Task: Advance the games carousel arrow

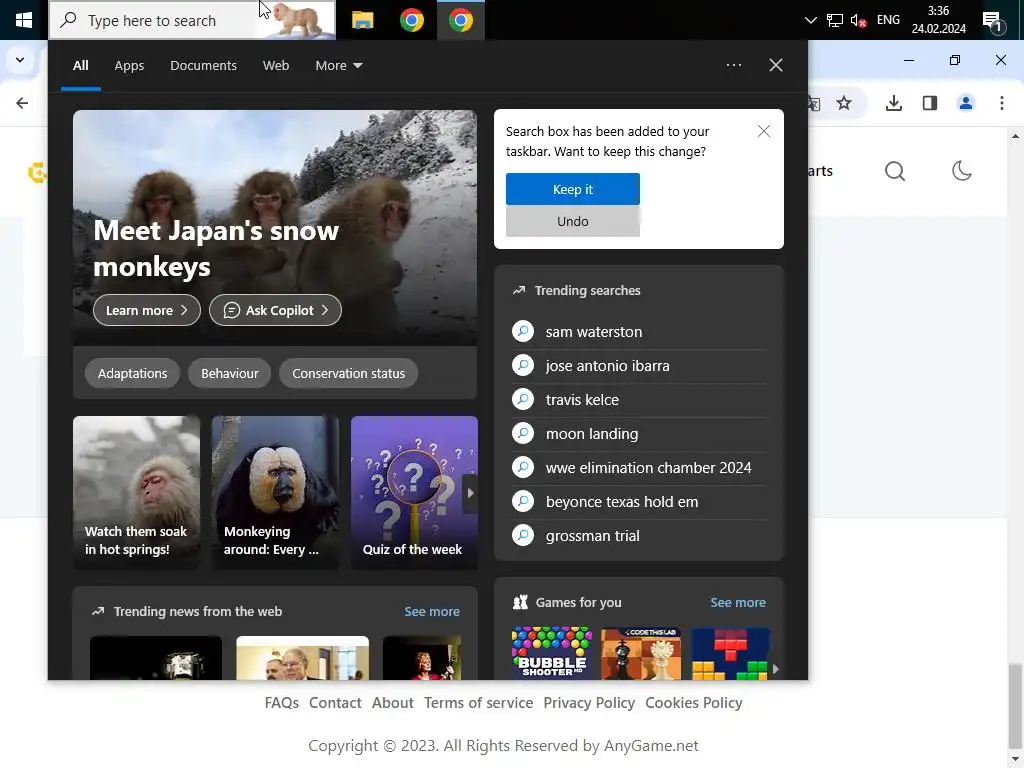Action: [x=776, y=669]
